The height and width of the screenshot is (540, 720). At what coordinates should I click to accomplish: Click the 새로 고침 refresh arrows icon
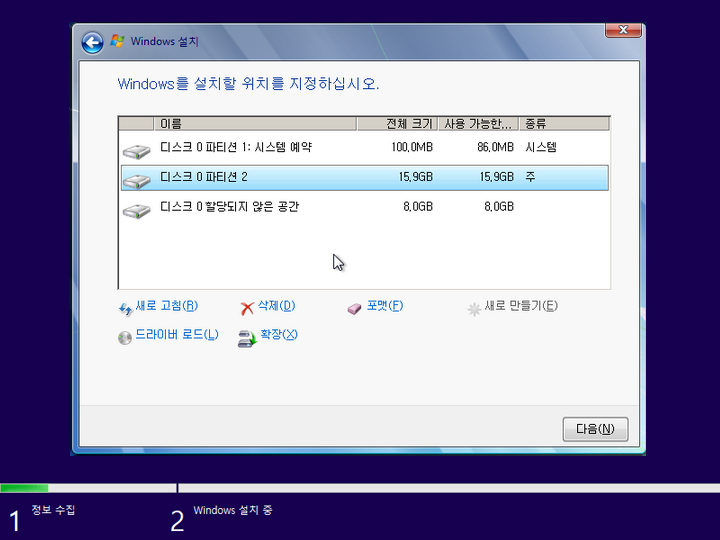point(125,309)
